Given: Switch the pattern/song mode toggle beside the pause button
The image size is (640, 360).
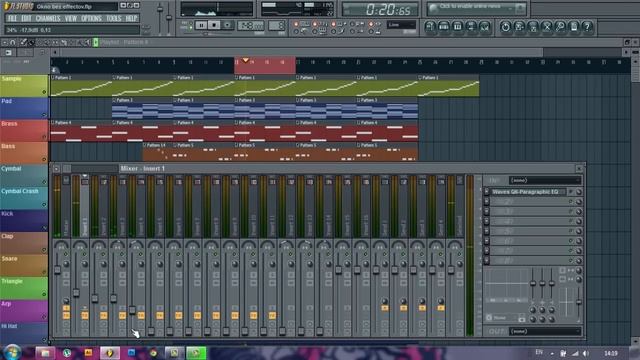Looking at the screenshot, I should tap(188, 25).
